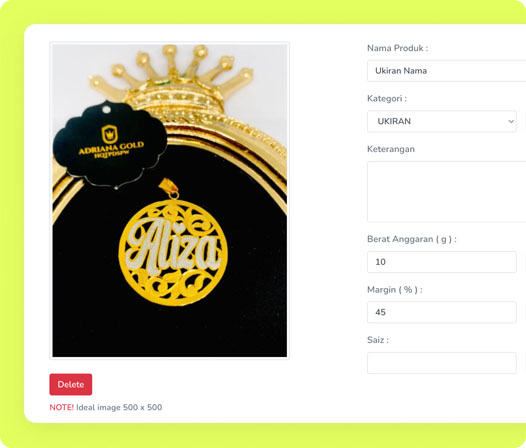
Task: Click the "Saiz :" label
Action: (x=378, y=340)
